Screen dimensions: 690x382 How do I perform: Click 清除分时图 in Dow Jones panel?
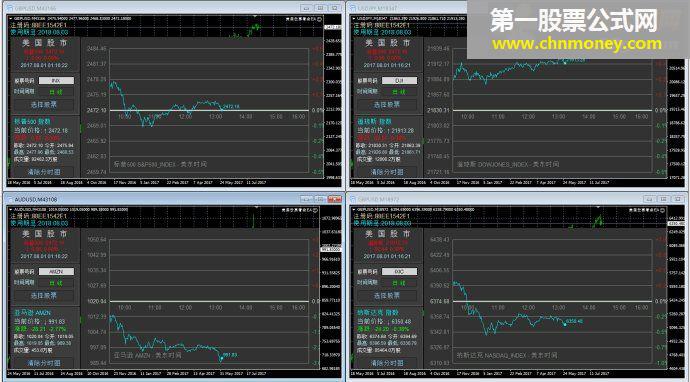coord(387,172)
